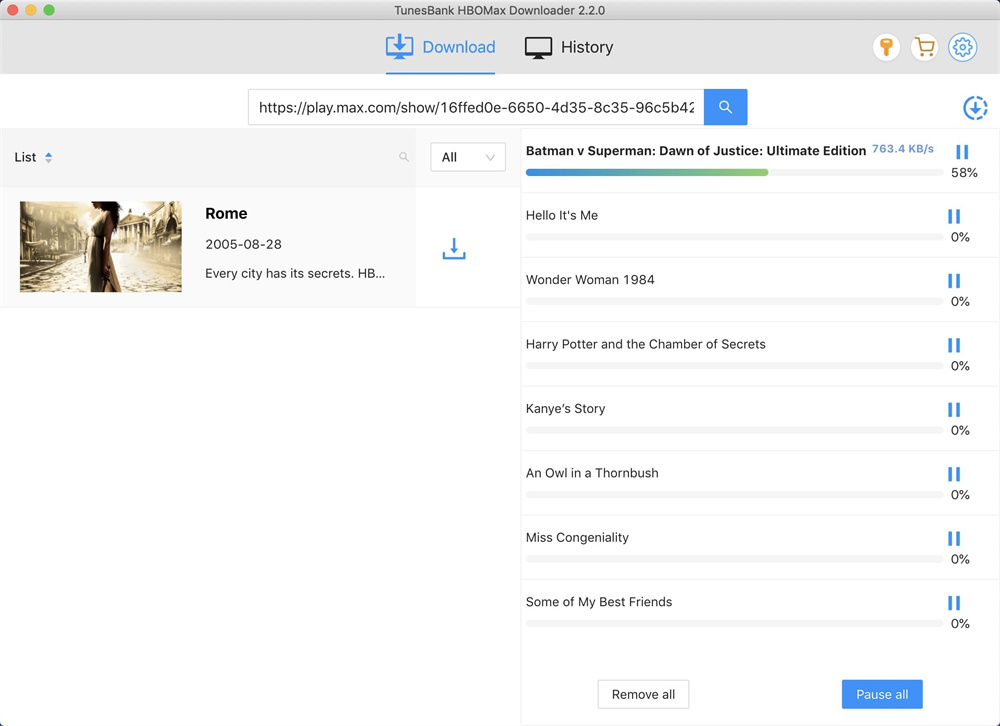Pause Harry Potter Chamber of Secrets download

(953, 345)
